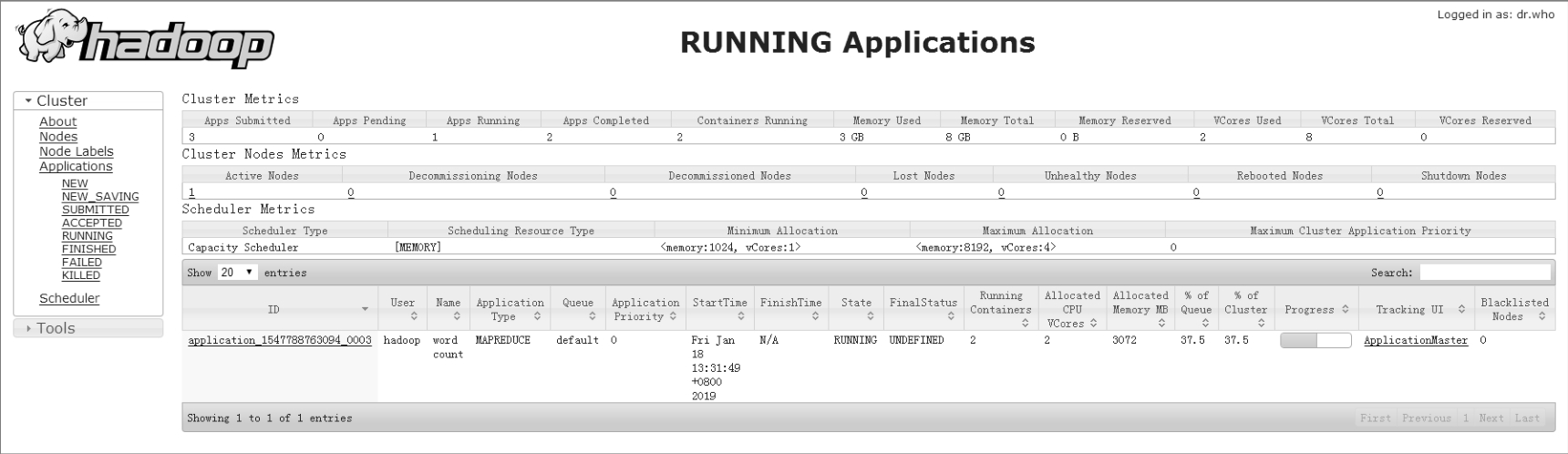Sort by StartTime column header
Screen dimensions: 1568x454
(x=719, y=309)
